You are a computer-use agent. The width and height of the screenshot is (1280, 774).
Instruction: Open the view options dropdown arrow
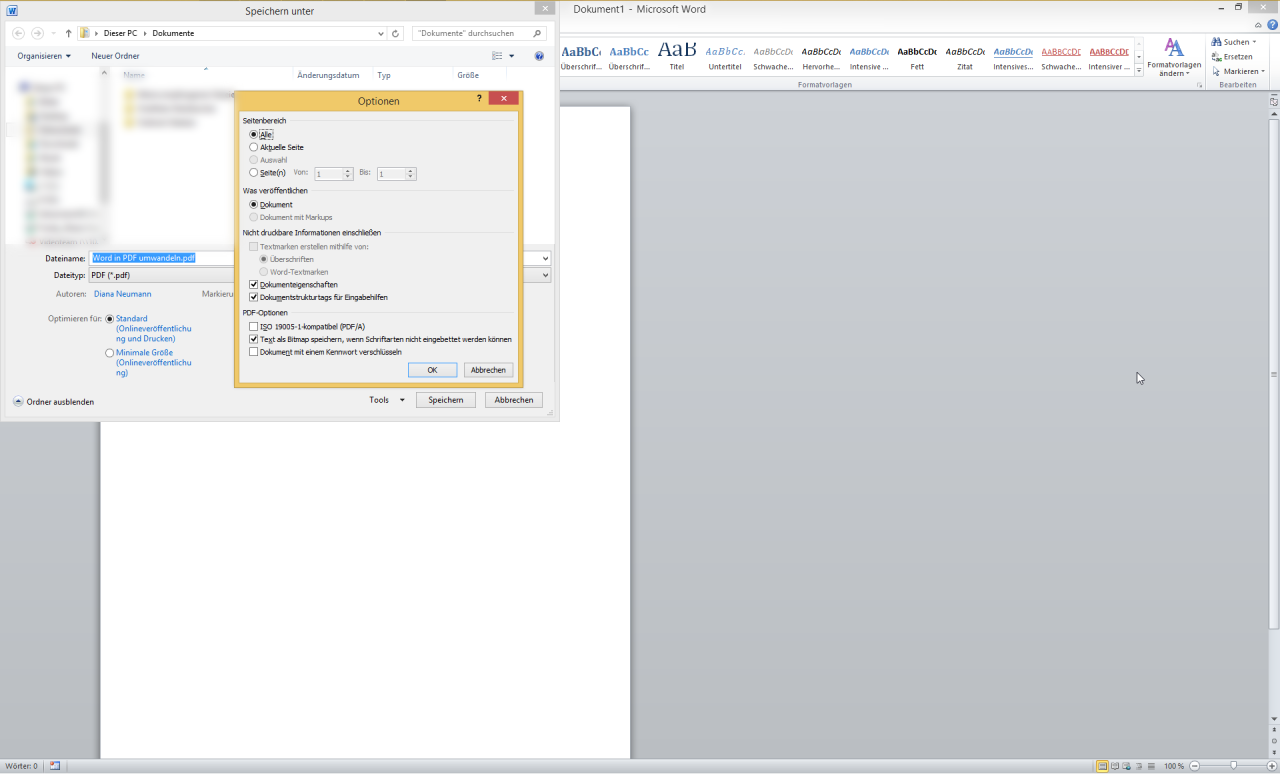pos(512,56)
